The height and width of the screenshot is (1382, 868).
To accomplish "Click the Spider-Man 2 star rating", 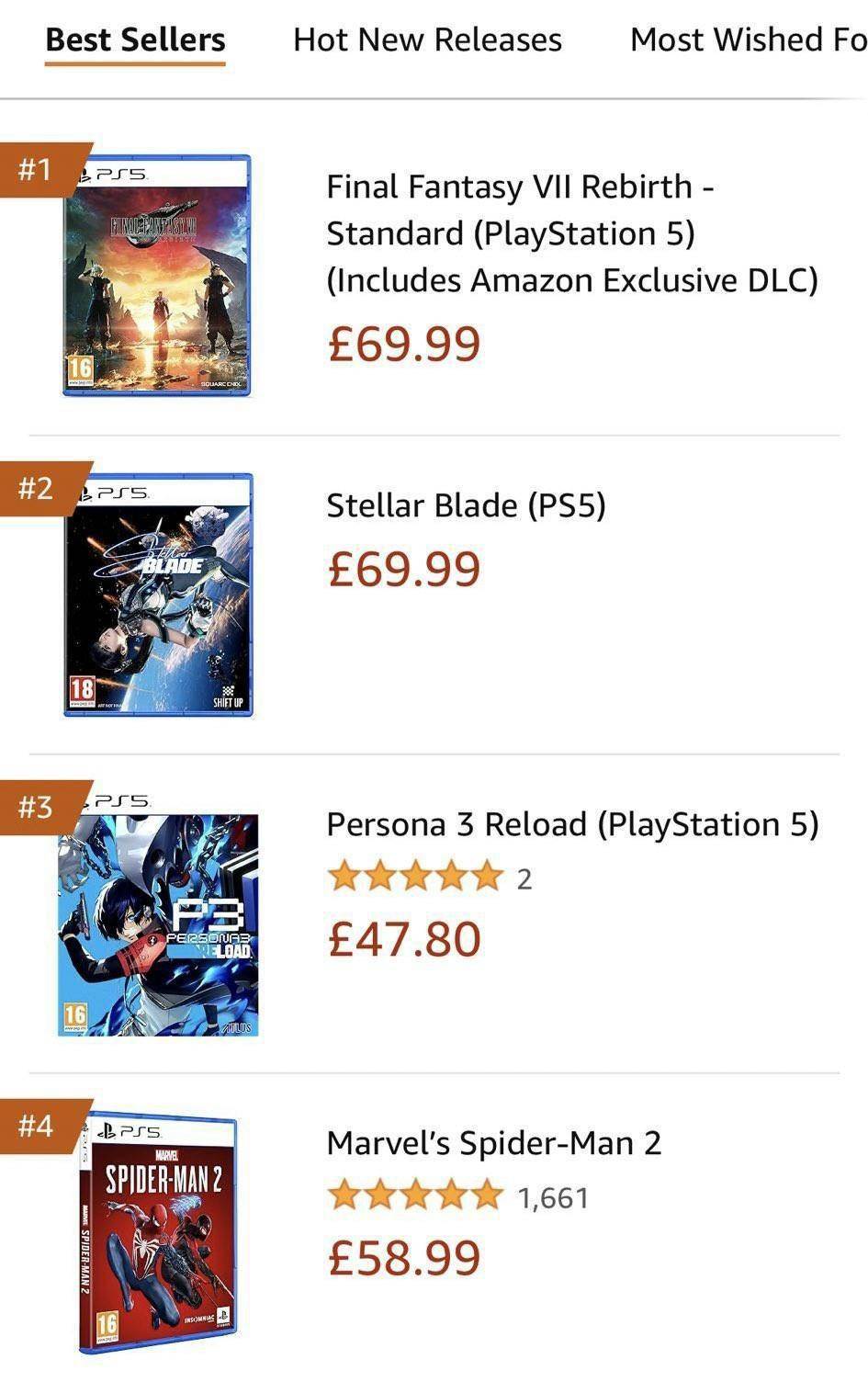I will (x=415, y=1196).
